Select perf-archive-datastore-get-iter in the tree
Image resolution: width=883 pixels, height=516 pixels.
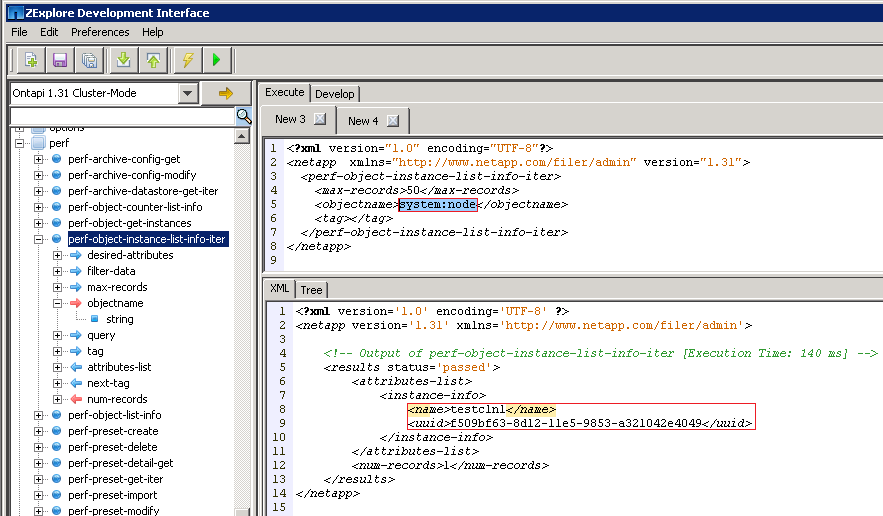[x=143, y=192]
